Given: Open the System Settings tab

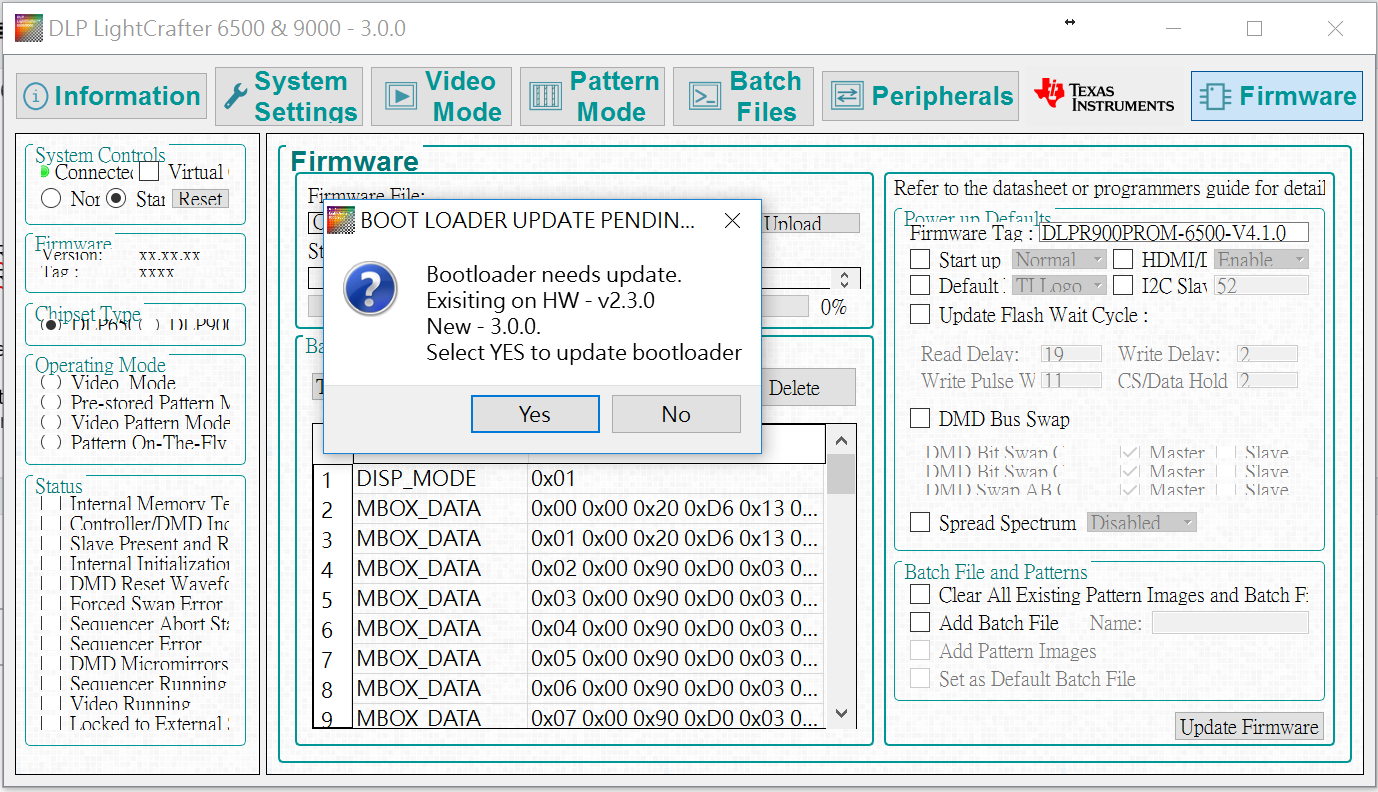Looking at the screenshot, I should [x=288, y=97].
